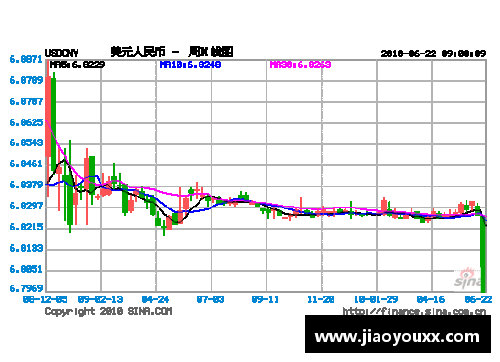
Task: Click the chart timestamp 2010-06-22
Action: coord(408,53)
